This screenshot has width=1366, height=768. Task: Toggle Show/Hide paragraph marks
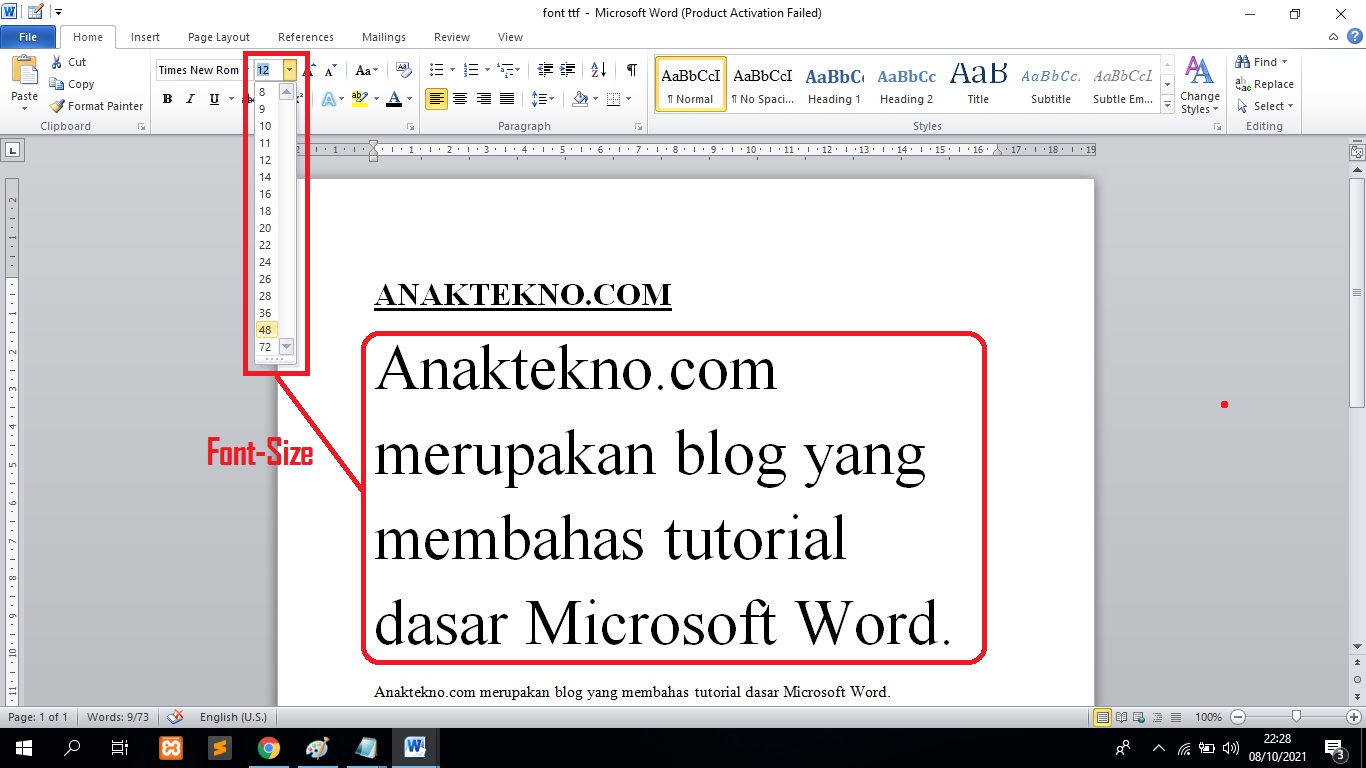632,70
